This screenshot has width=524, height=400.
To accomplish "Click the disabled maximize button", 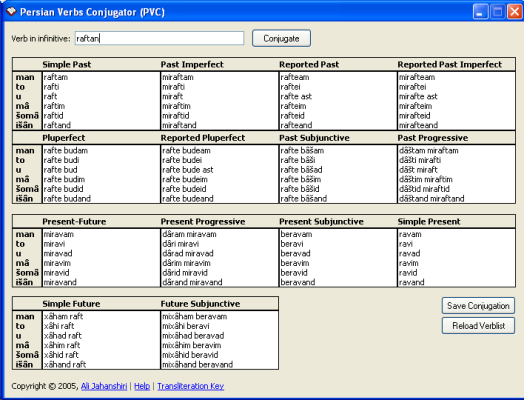I will [498, 12].
